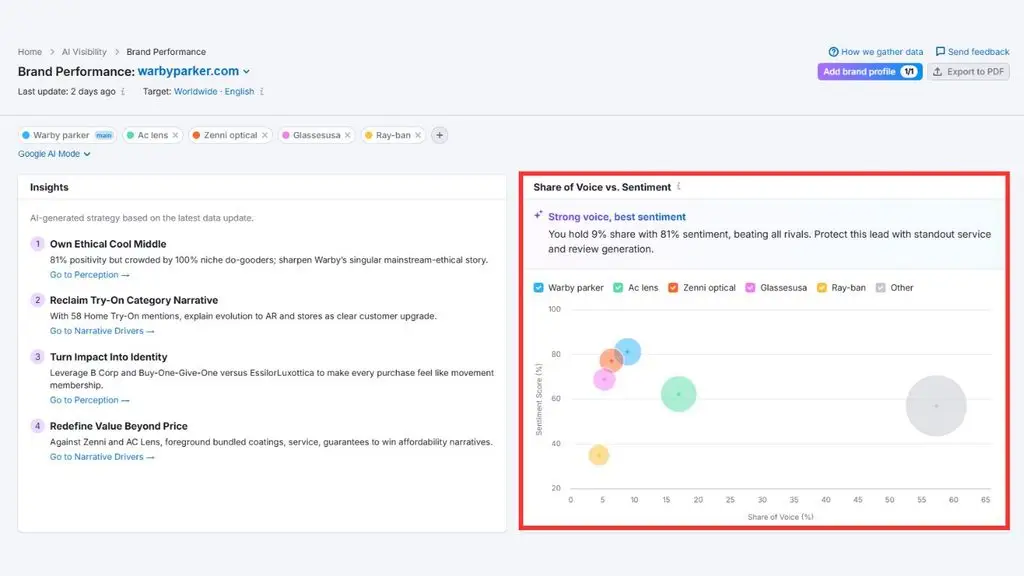Click the Redefine Value Beyond Price title
1024x576 pixels.
click(x=119, y=426)
